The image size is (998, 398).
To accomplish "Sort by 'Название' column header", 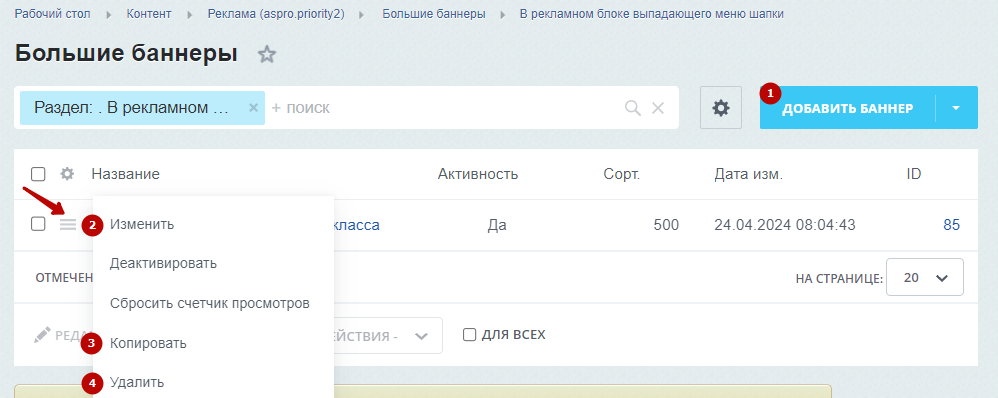I will (125, 174).
